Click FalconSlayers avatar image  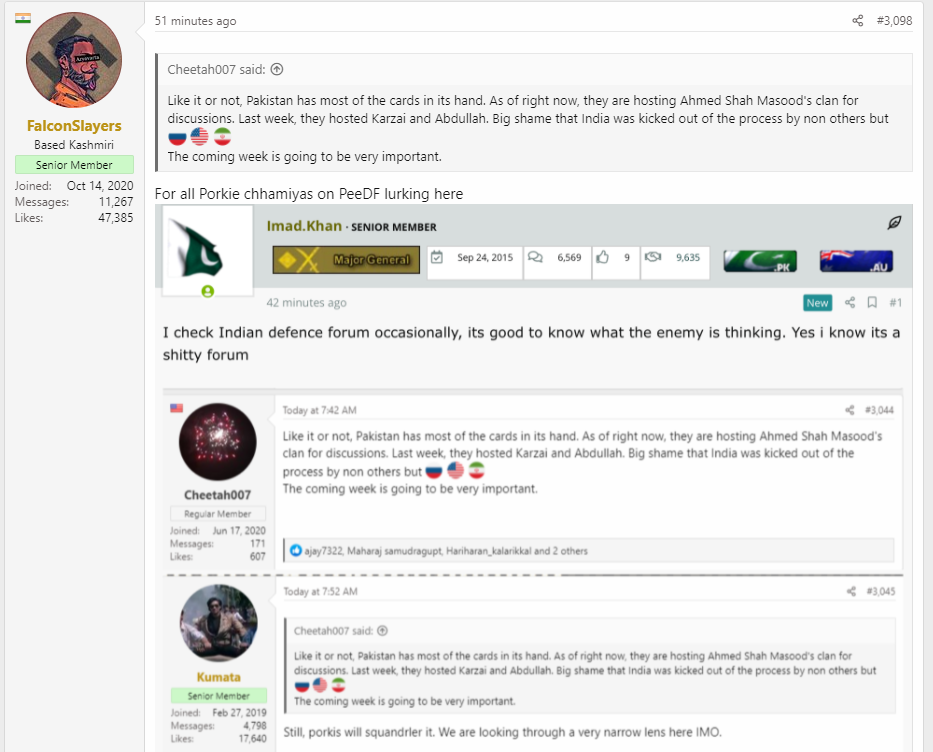[x=74, y=59]
